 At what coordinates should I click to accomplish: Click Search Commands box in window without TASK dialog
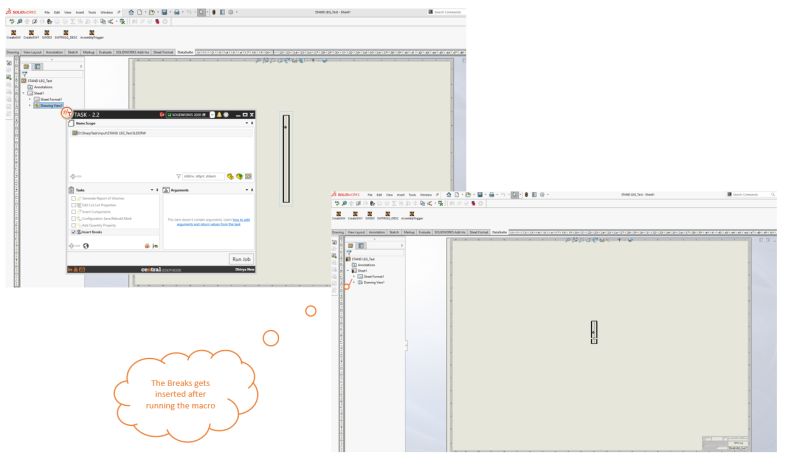[751, 194]
